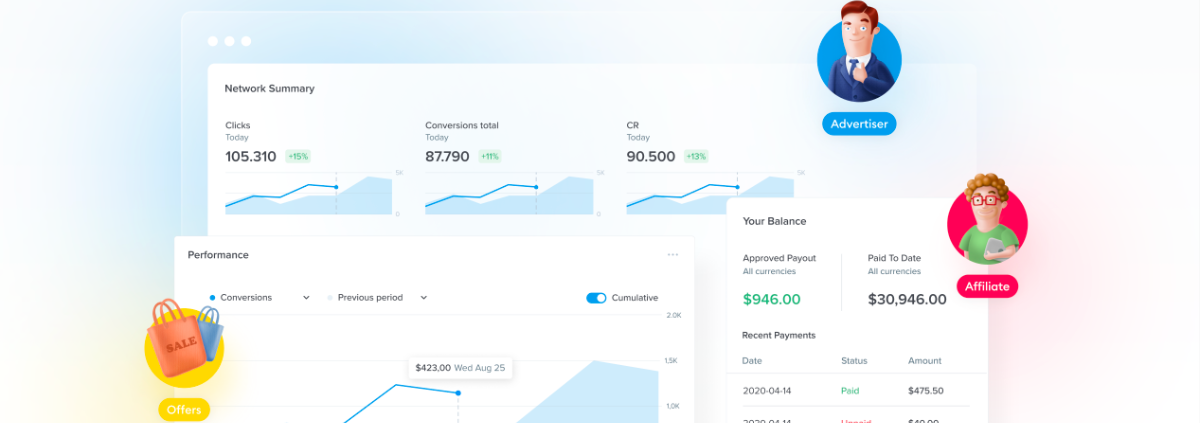The width and height of the screenshot is (1200, 423).
Task: Toggle the Cumulative switch
Action: click(x=596, y=298)
